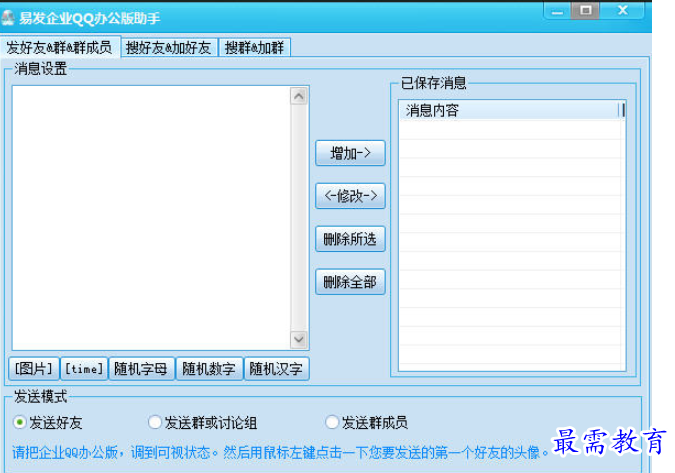Insert 随机汉字 into message
675x473 pixels.
tap(276, 369)
